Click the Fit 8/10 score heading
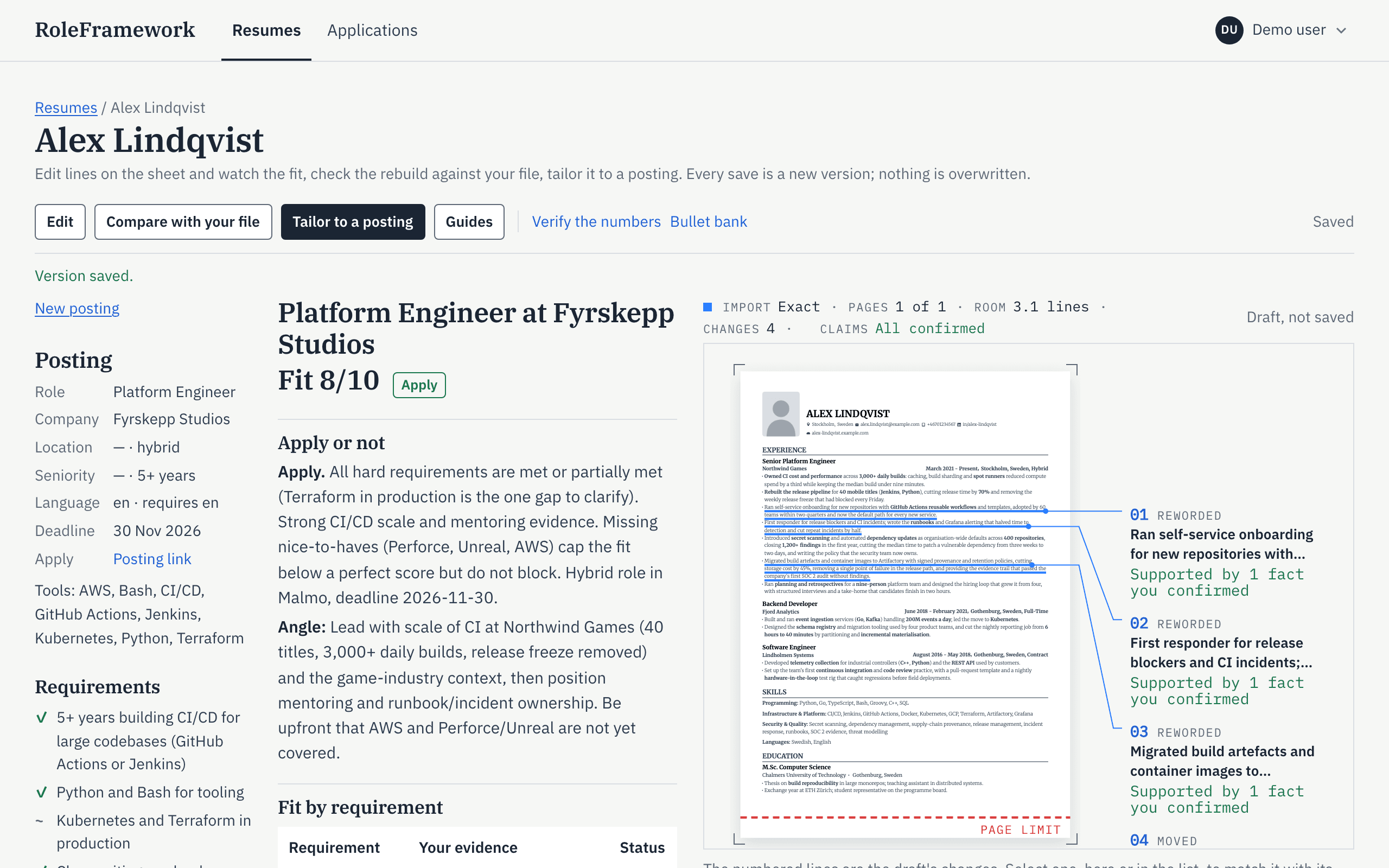 pos(328,380)
